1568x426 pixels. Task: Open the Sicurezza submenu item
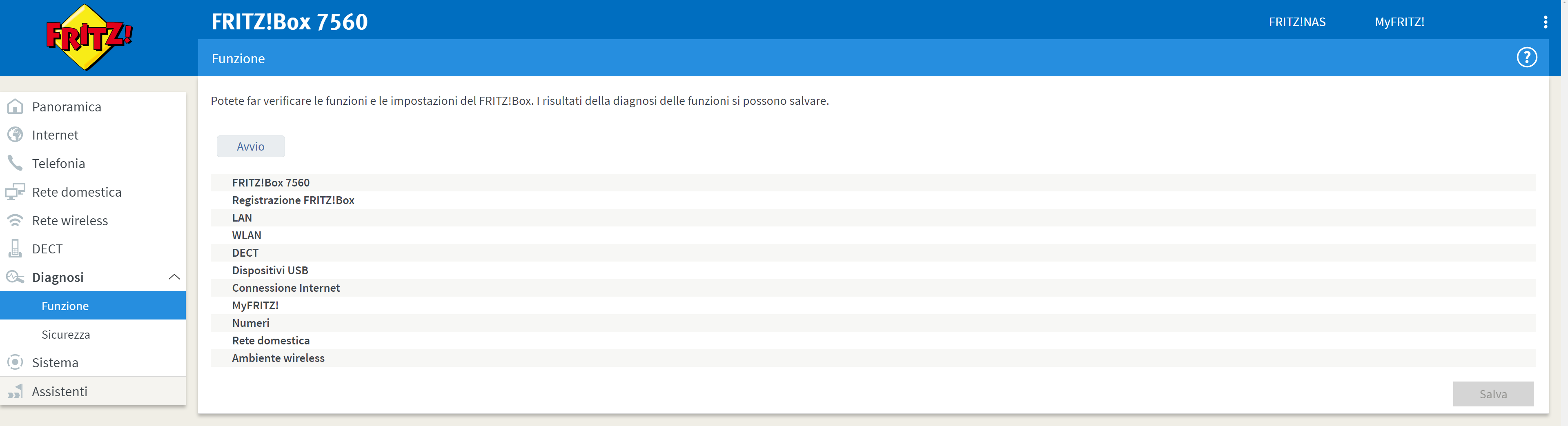(66, 335)
